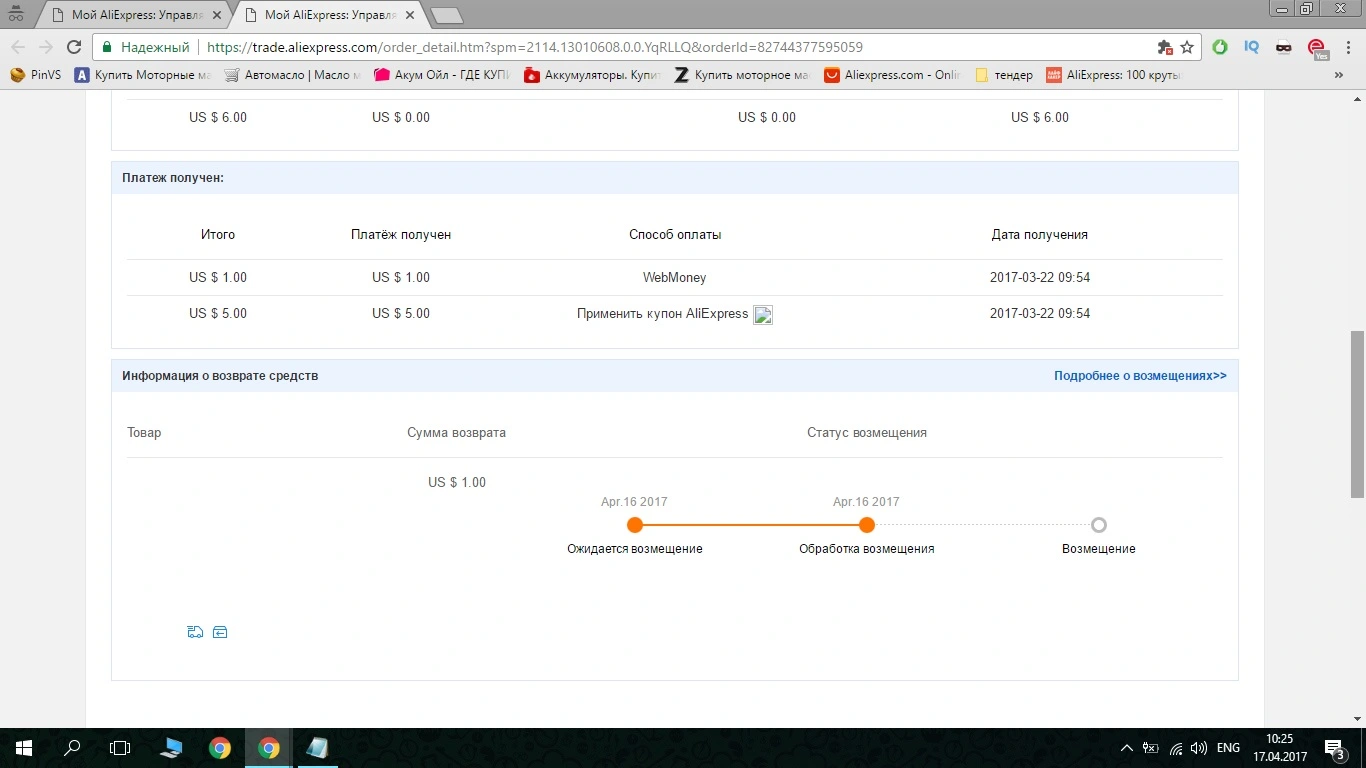This screenshot has height=768, width=1366.
Task: Open the Купить моторное ма bookmark
Action: tap(742, 75)
